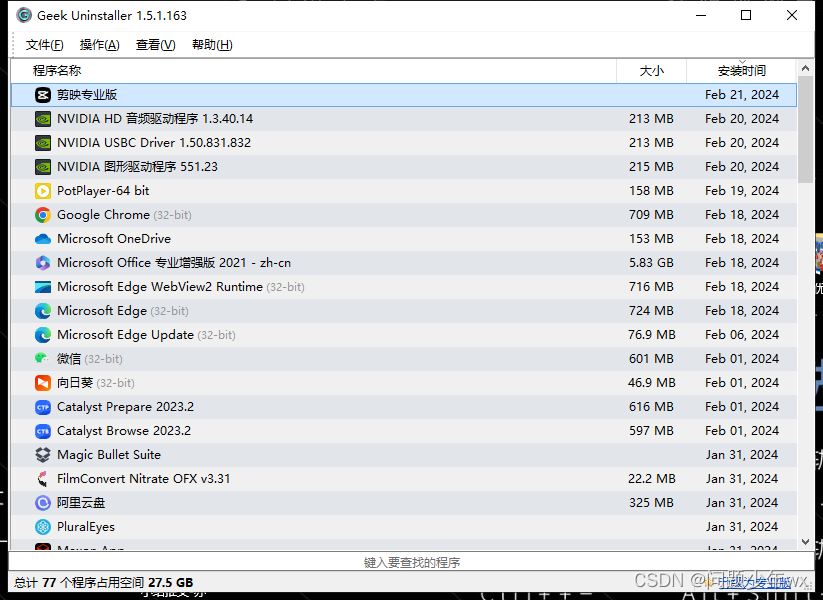This screenshot has height=600, width=823.
Task: Click the icon in the Microsoft Edge (32-bit) row
Action: (43, 311)
